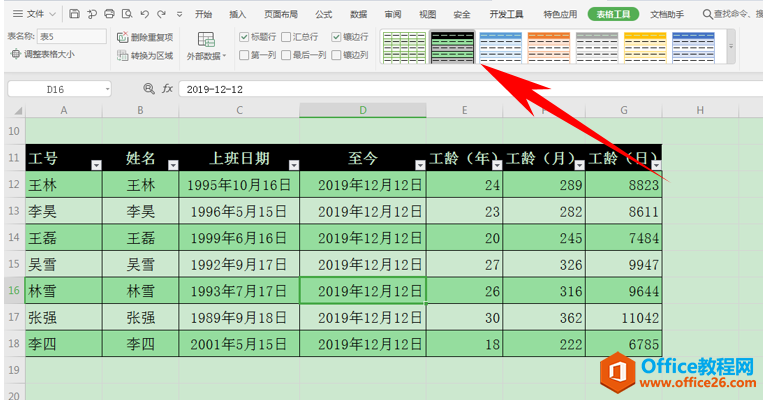Uncheck the 标题行 header row checkbox
Screen dimensions: 763x400
point(245,37)
